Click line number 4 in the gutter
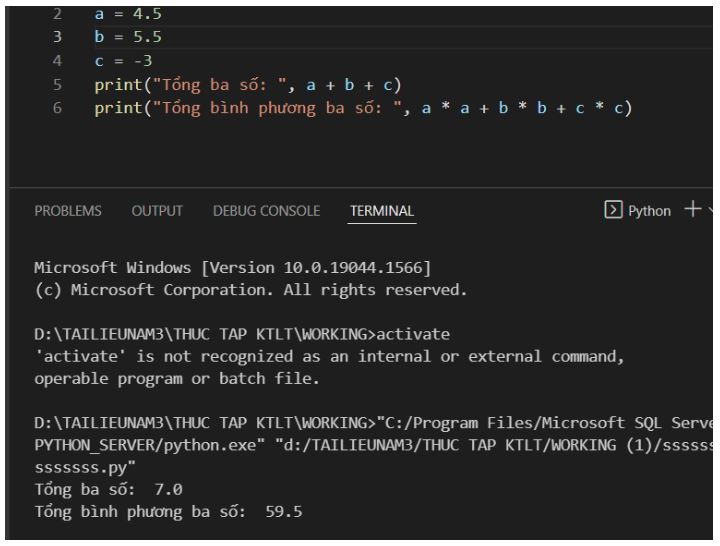The width and height of the screenshot is (720, 546). 58,62
